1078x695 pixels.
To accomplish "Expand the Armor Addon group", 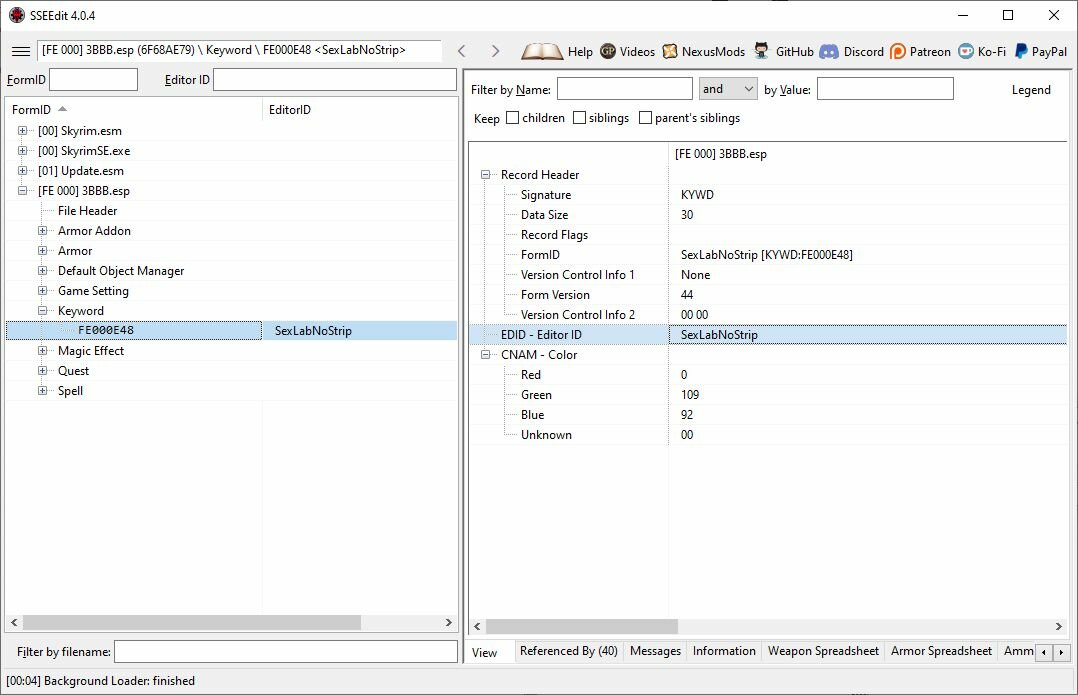I will [43, 231].
